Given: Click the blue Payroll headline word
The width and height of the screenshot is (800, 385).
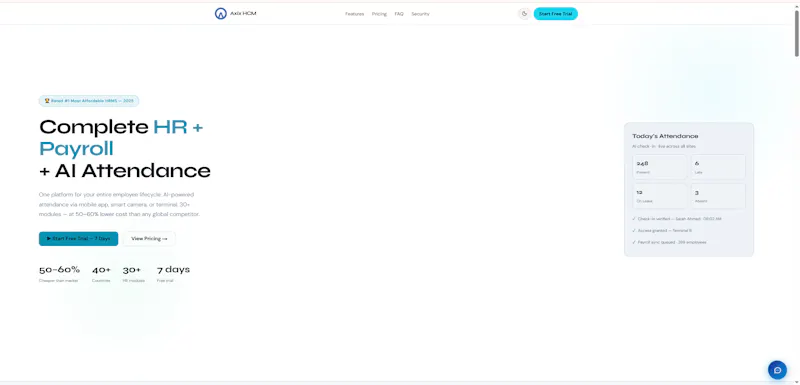Looking at the screenshot, I should pyautogui.click(x=76, y=148).
